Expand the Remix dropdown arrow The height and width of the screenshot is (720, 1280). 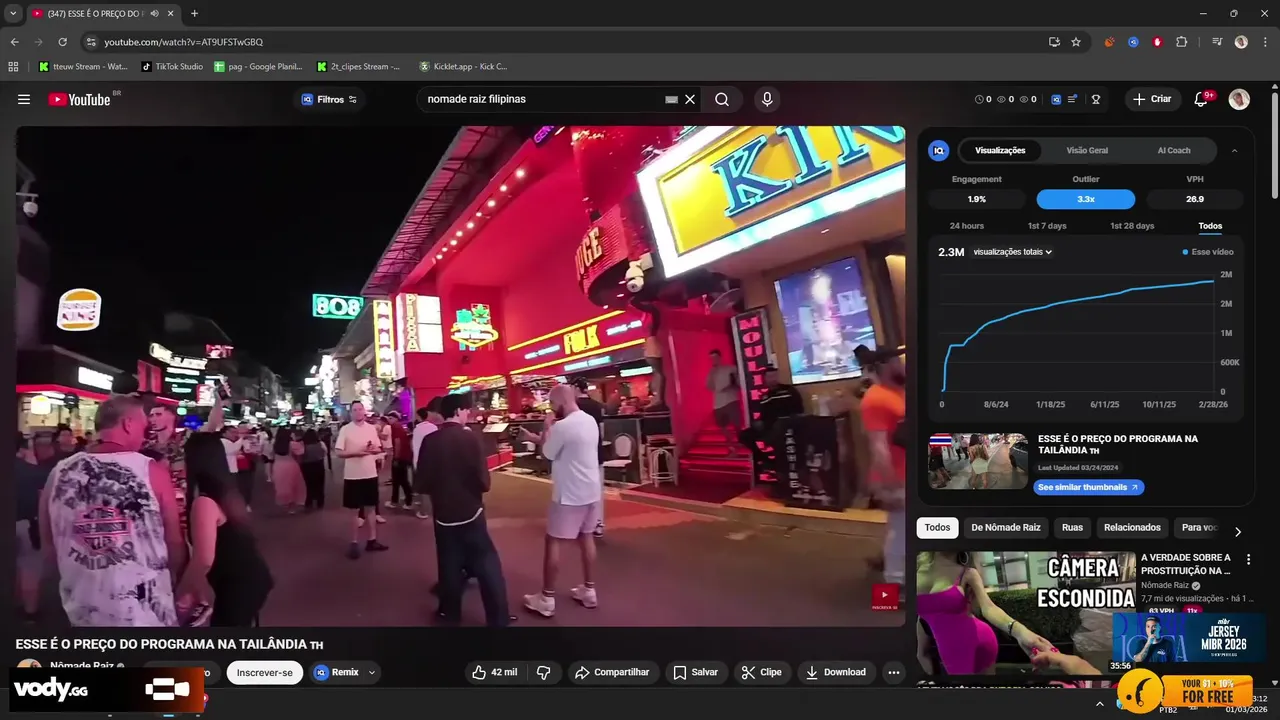(372, 672)
